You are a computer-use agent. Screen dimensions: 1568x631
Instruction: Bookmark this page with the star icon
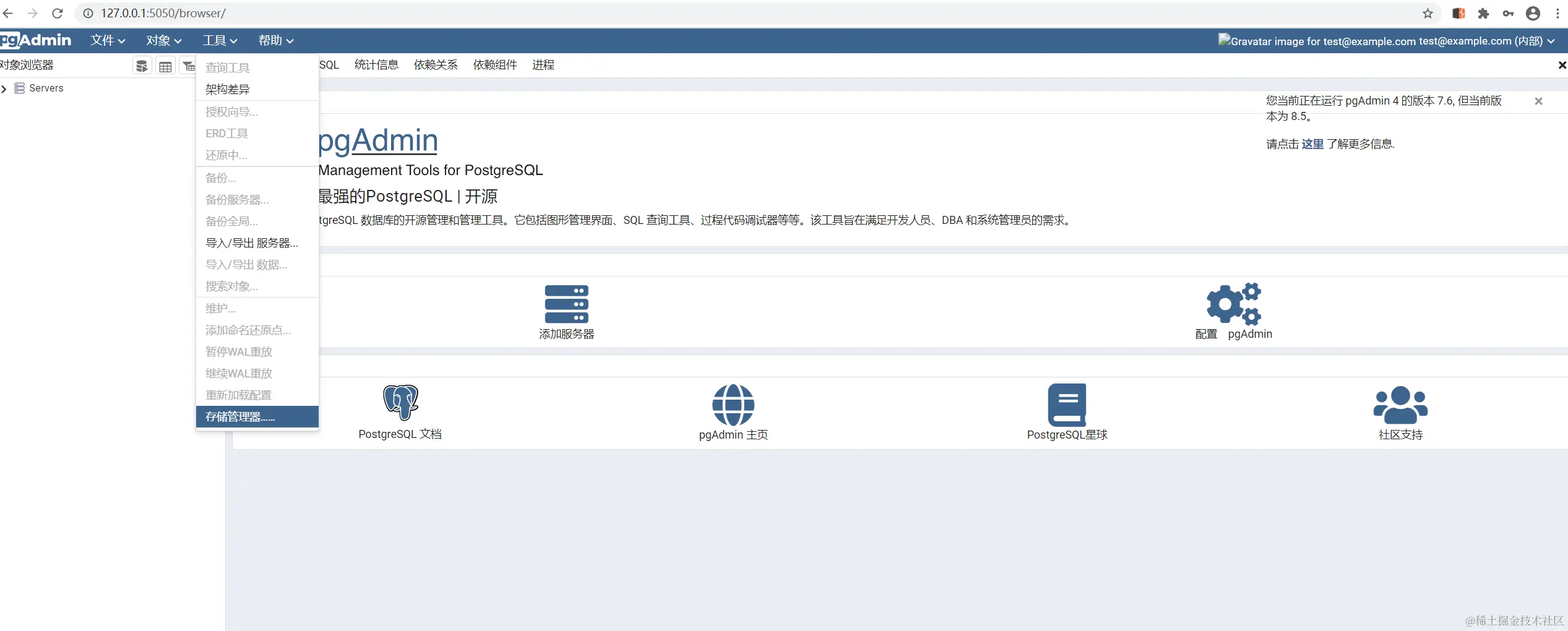pos(1428,13)
